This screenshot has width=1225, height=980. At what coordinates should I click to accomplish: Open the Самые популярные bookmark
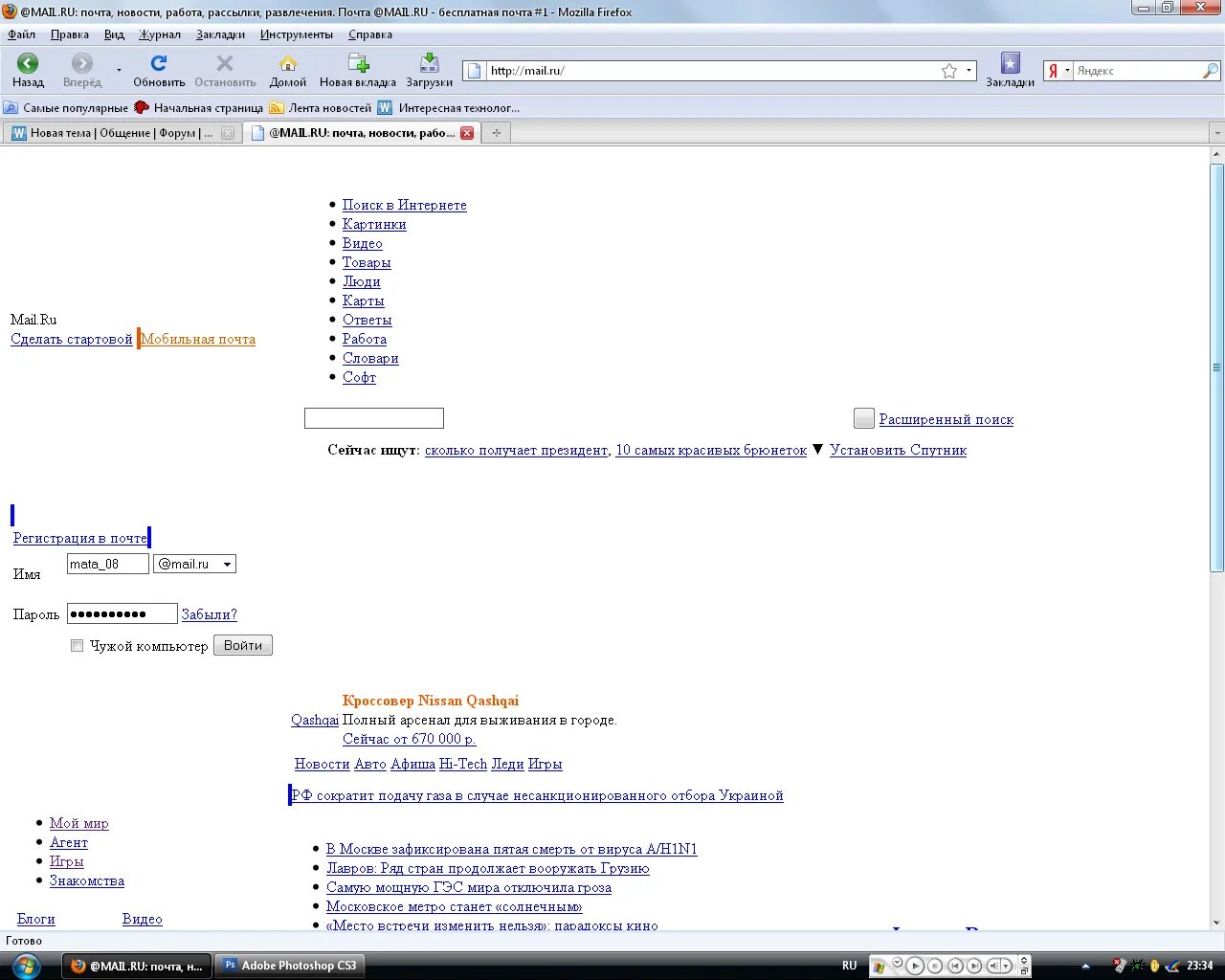tap(66, 108)
